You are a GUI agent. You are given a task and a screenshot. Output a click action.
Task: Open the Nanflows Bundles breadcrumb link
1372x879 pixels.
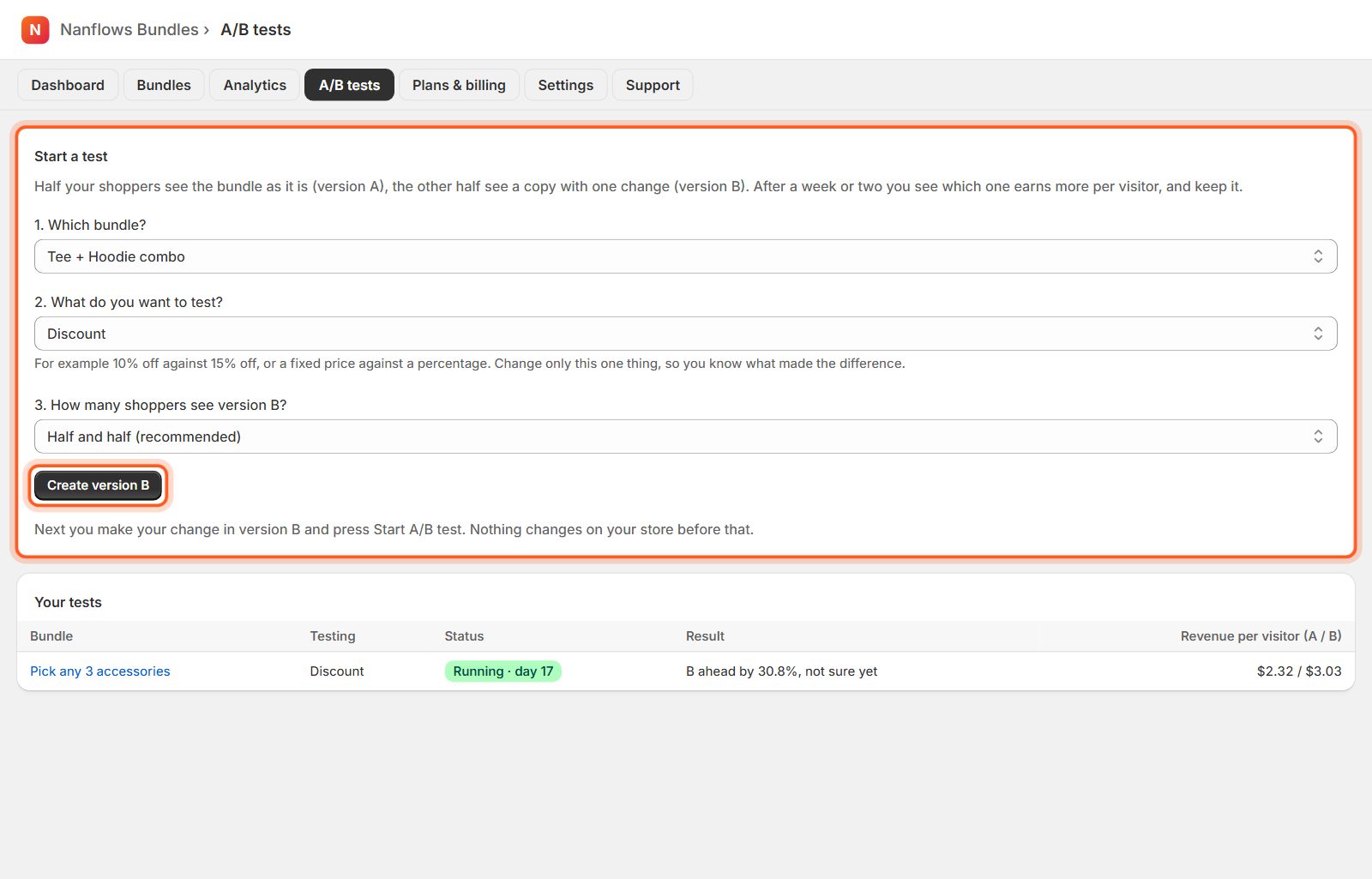click(129, 30)
